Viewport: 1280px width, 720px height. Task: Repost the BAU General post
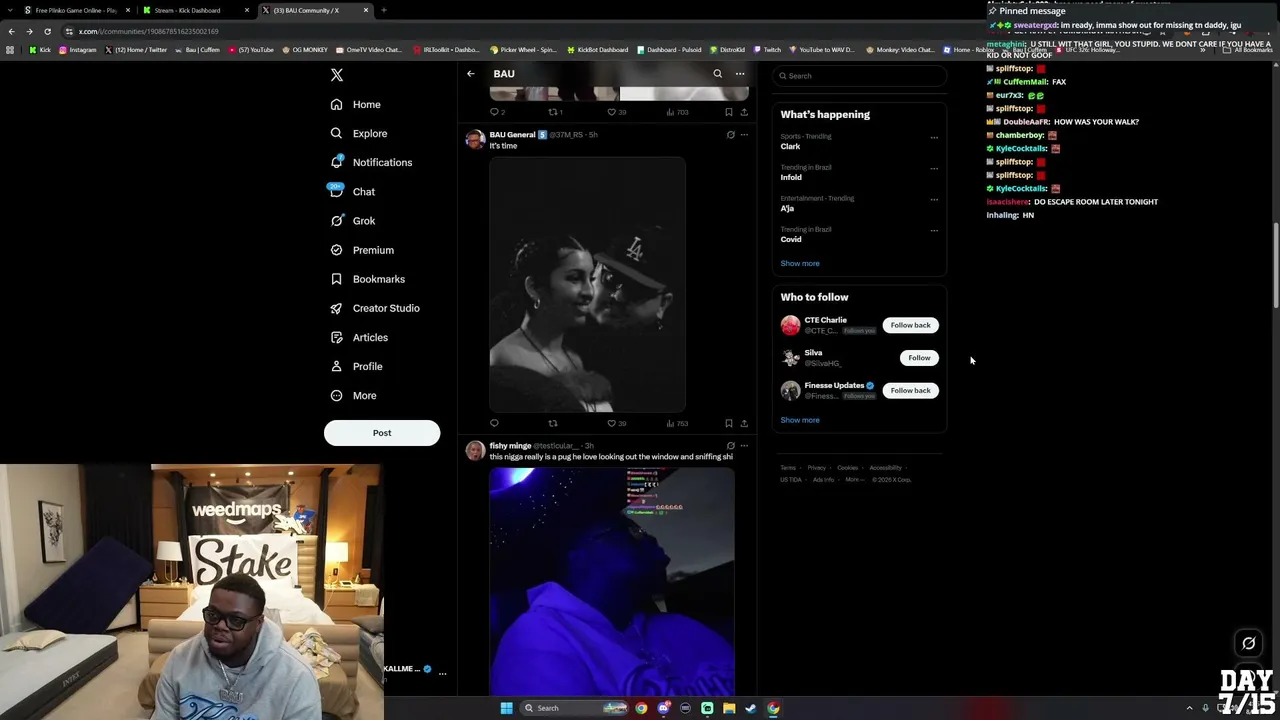click(553, 423)
